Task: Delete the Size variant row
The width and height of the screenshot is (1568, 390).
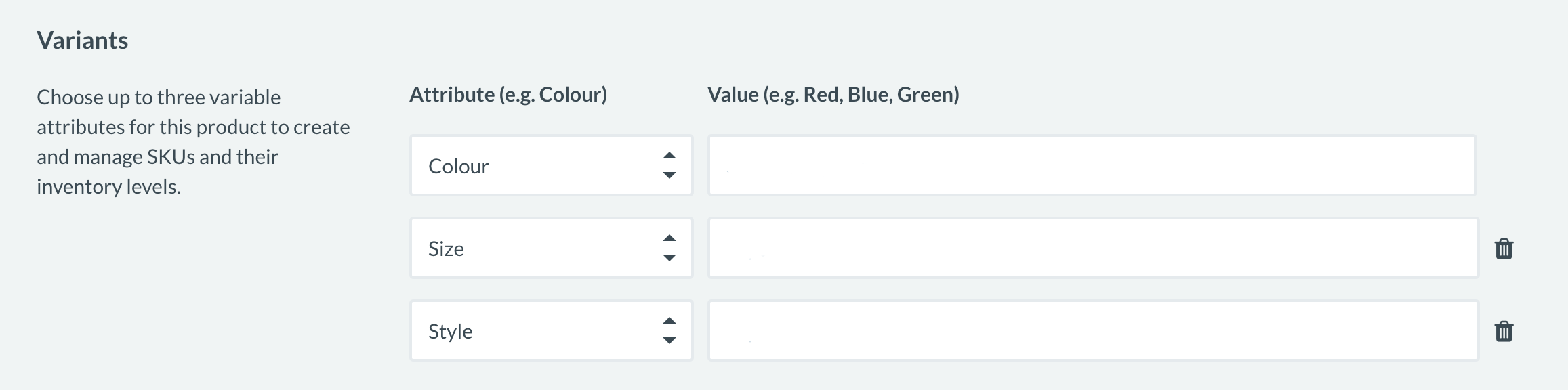Action: click(1504, 248)
